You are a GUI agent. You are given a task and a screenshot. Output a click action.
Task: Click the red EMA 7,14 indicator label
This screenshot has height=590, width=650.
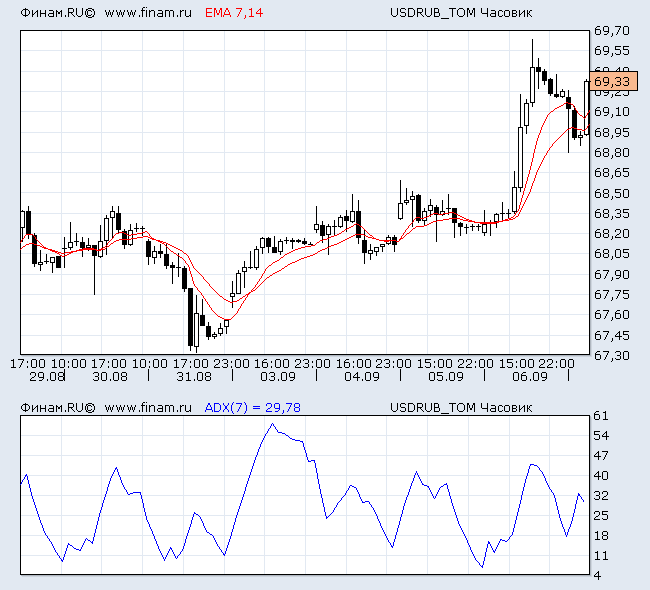[233, 14]
